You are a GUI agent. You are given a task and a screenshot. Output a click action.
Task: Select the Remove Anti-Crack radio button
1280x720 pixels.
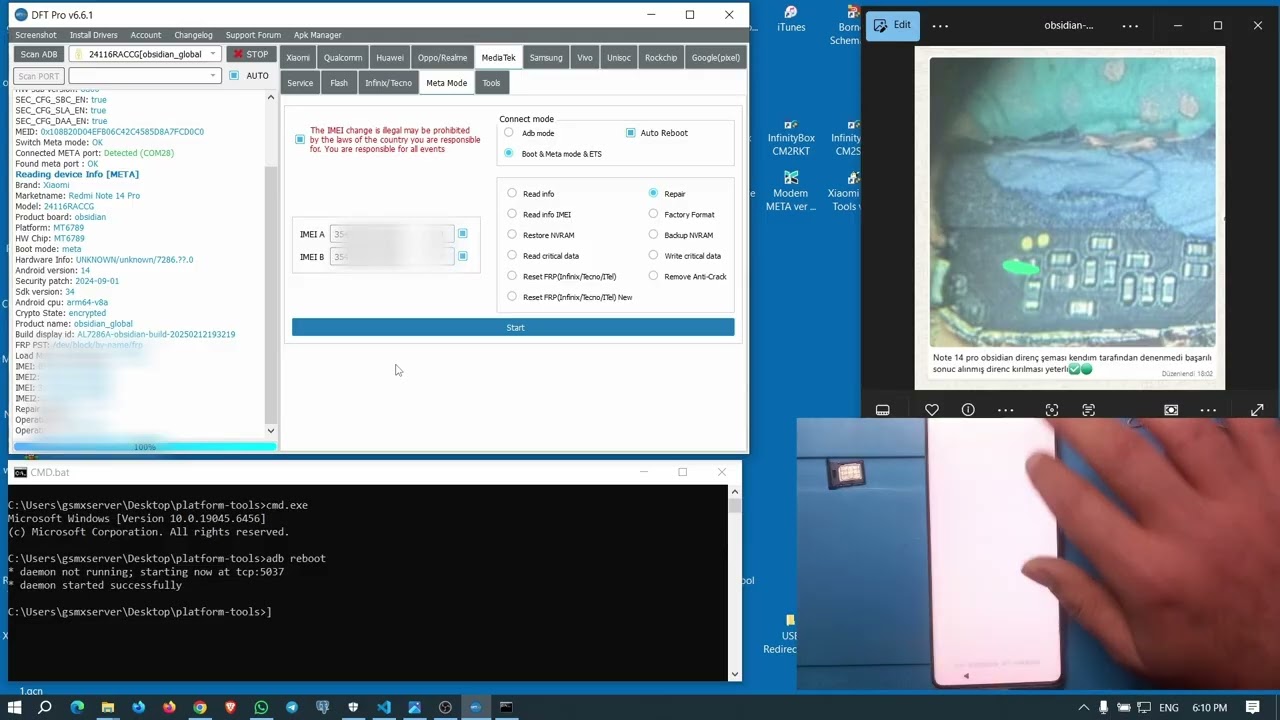pos(653,276)
